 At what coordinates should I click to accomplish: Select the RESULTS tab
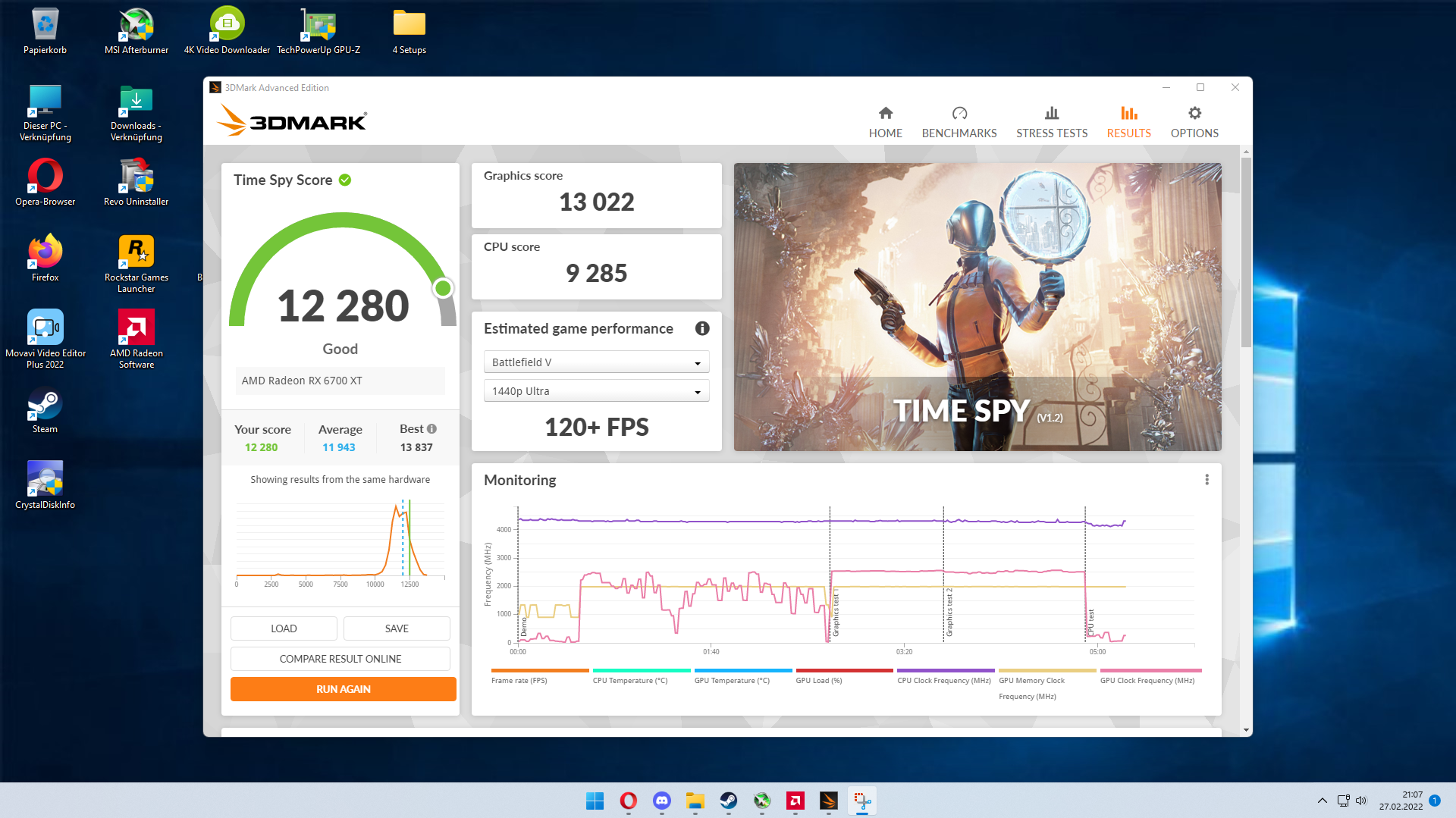point(1128,122)
